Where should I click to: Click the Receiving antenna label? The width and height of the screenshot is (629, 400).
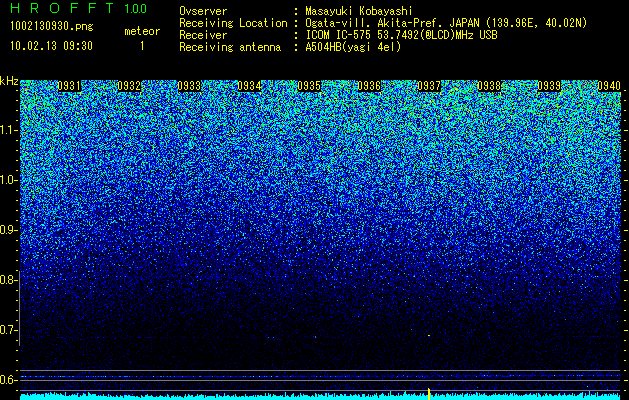pos(230,47)
